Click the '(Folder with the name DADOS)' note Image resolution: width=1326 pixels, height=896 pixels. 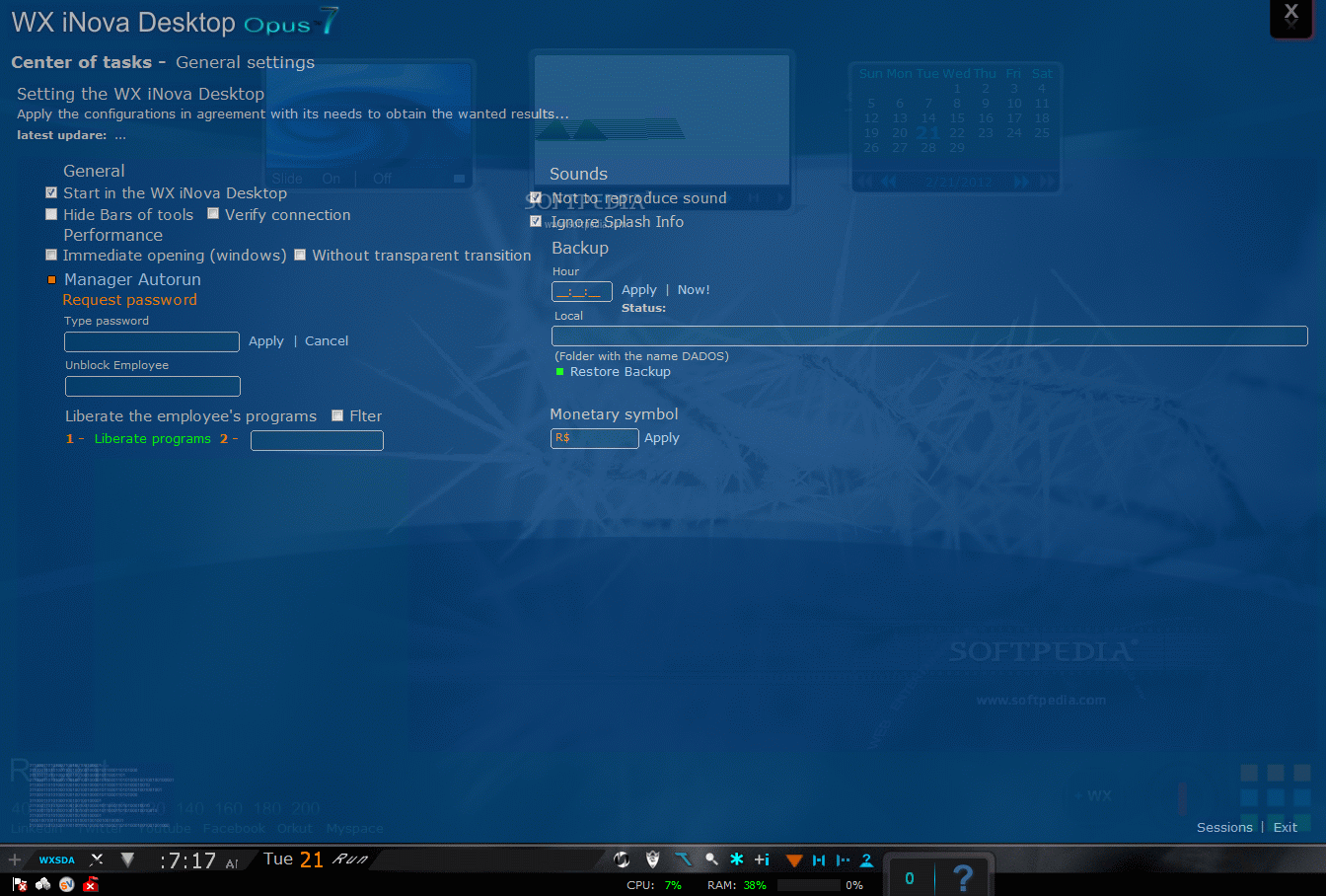(641, 356)
